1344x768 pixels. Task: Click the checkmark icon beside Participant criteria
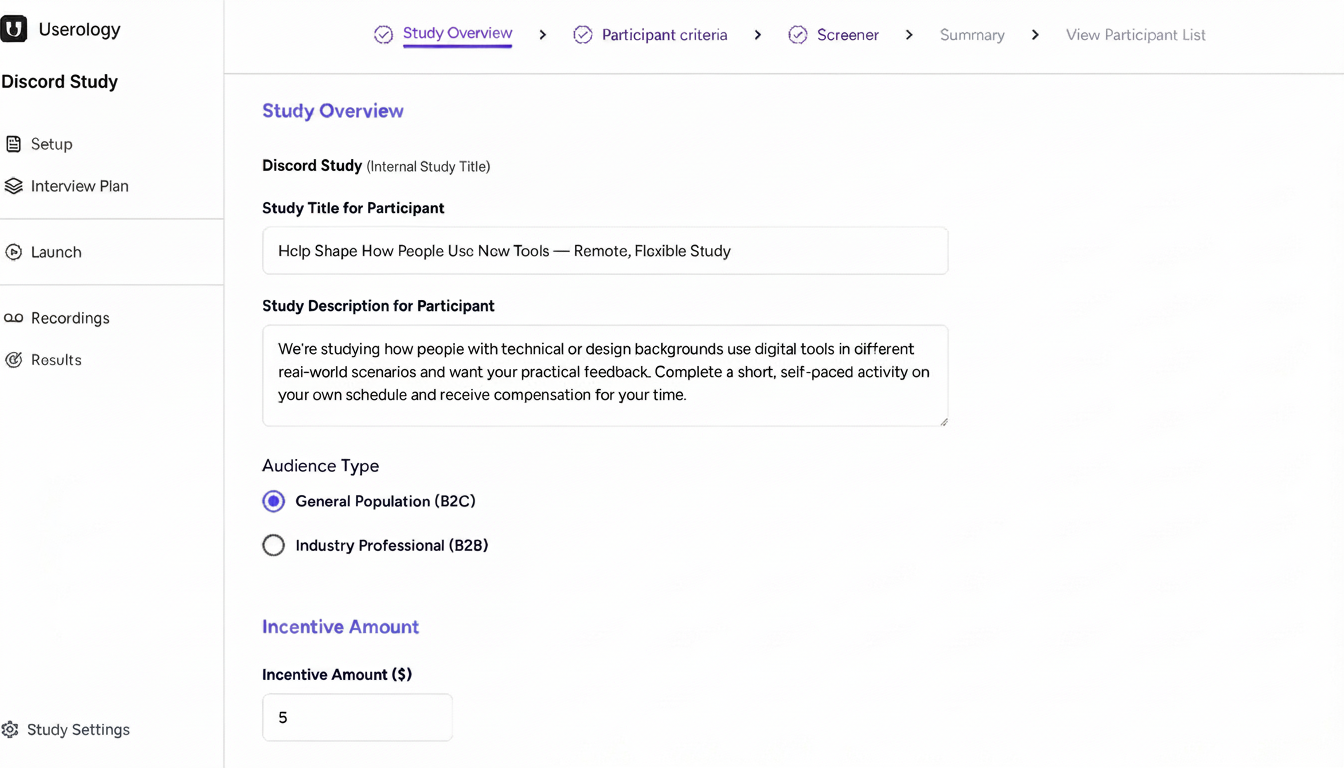point(582,34)
